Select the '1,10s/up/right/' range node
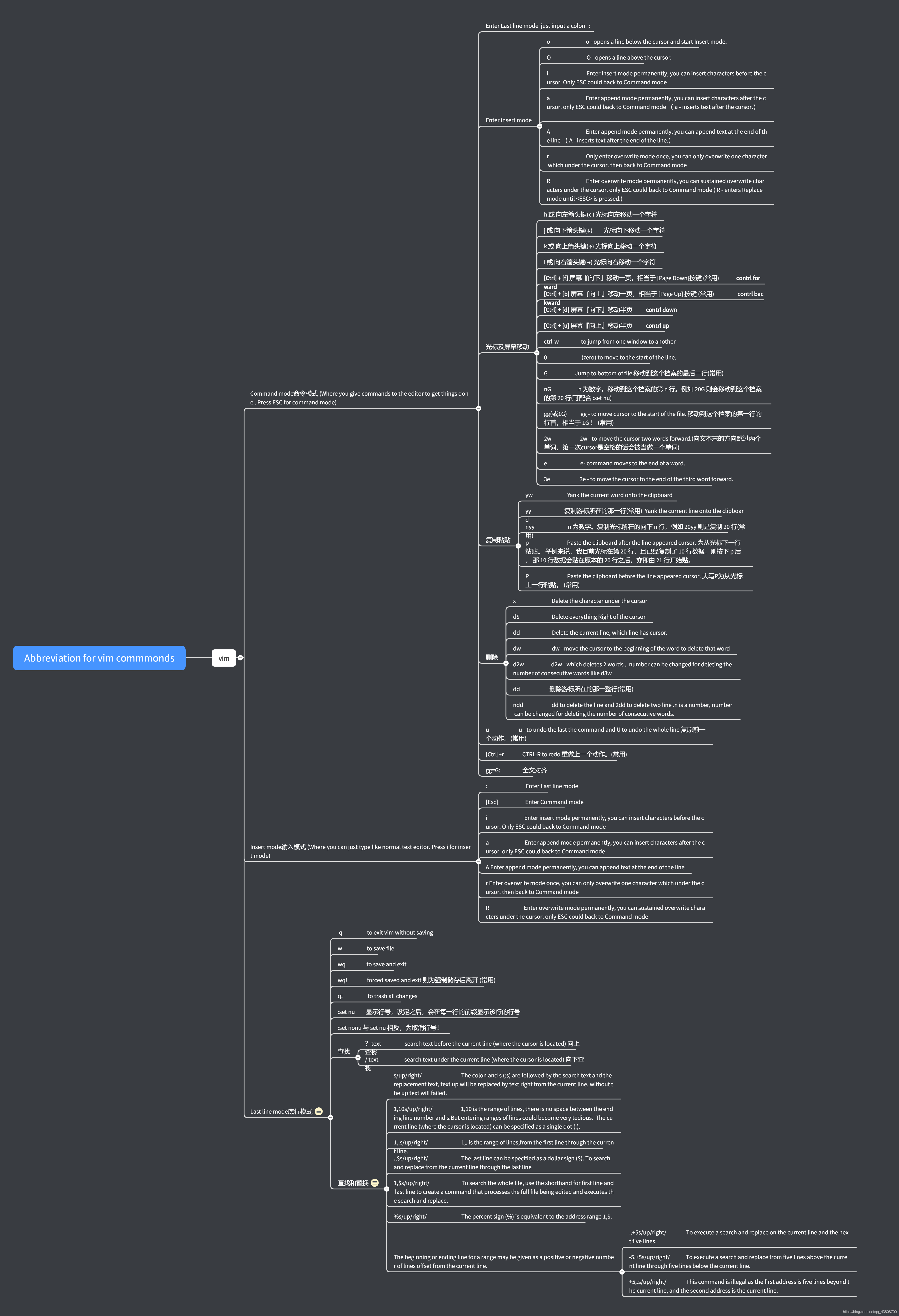 point(503,1118)
